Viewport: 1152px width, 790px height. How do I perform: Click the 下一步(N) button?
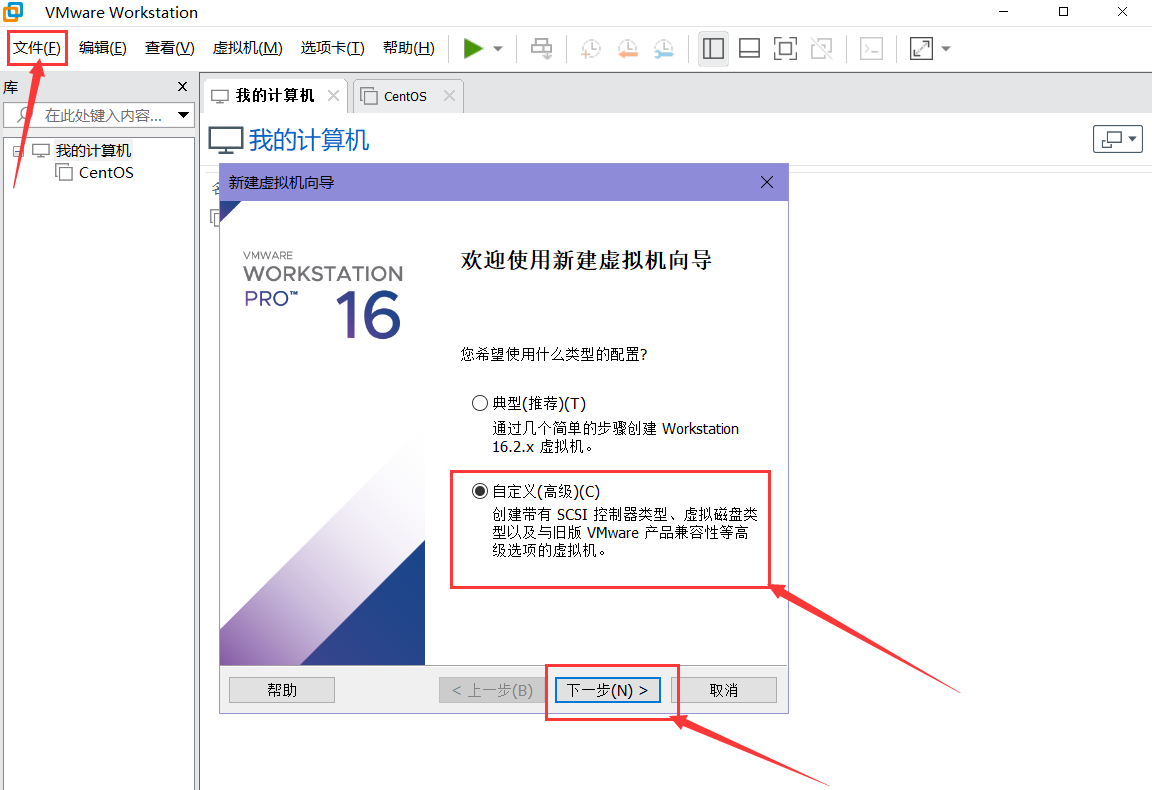[606, 689]
